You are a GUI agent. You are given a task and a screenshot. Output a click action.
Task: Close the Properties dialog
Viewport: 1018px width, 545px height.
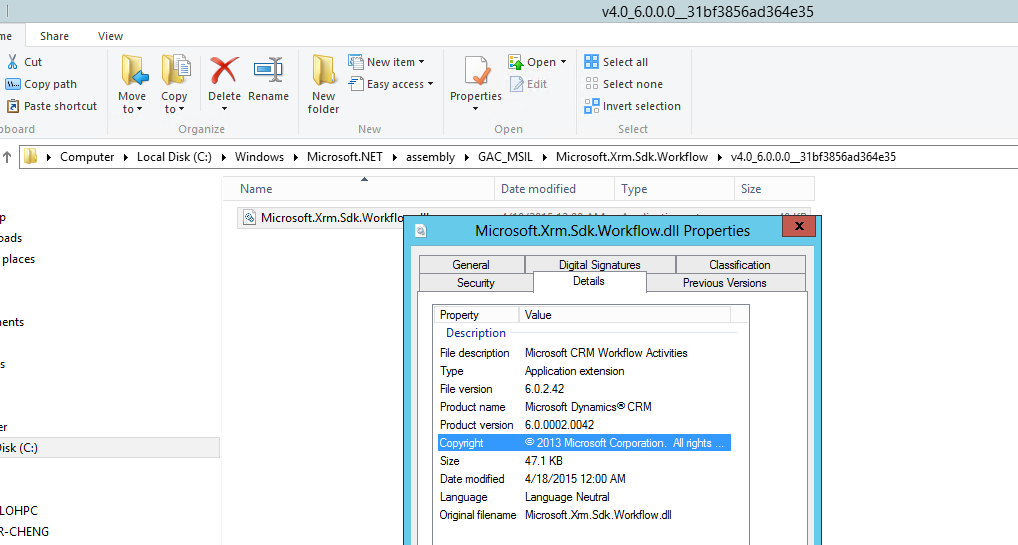click(x=799, y=226)
